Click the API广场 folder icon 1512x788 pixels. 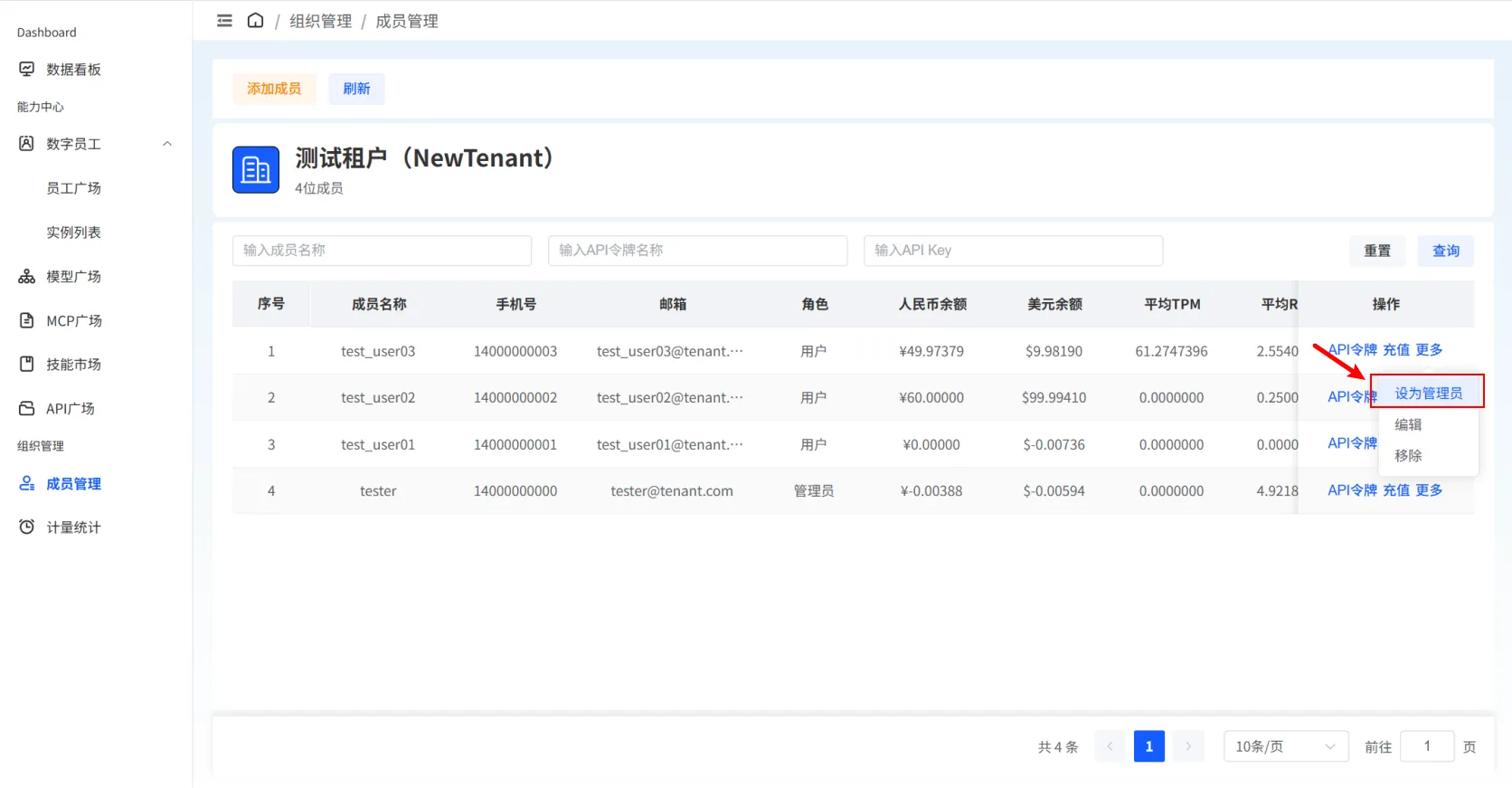tap(27, 408)
